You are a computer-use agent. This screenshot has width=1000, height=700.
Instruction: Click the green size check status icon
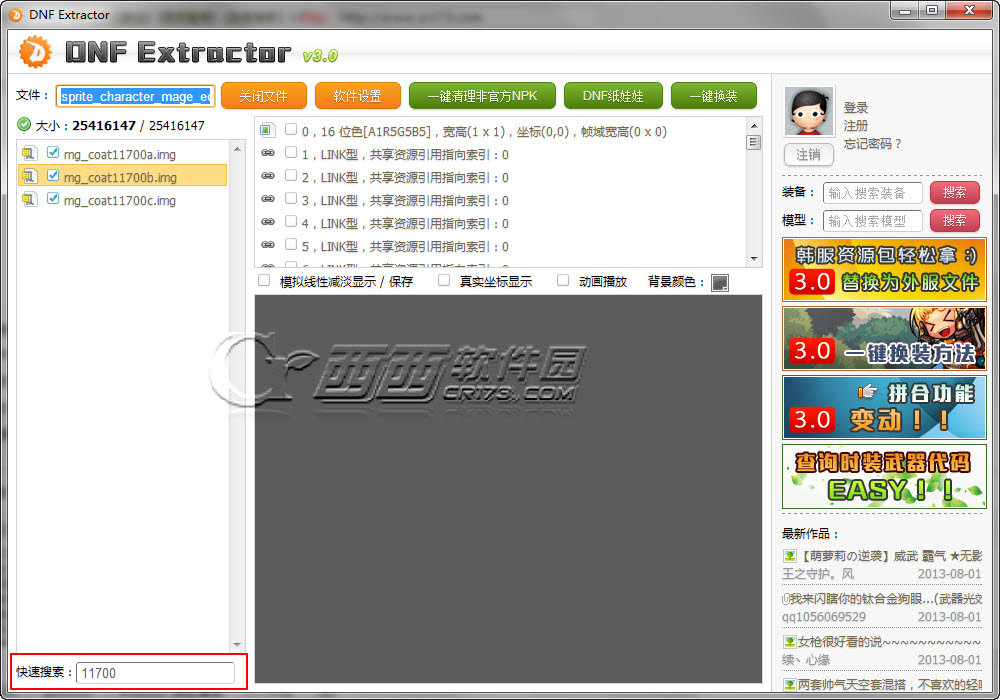pos(24,124)
